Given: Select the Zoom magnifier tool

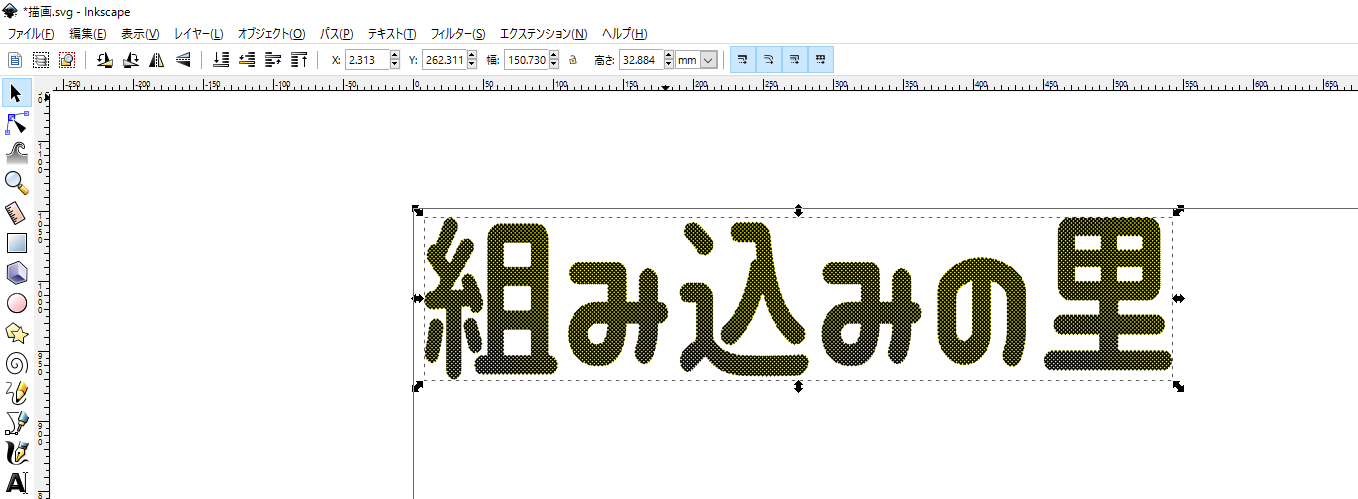Looking at the screenshot, I should pos(16,182).
